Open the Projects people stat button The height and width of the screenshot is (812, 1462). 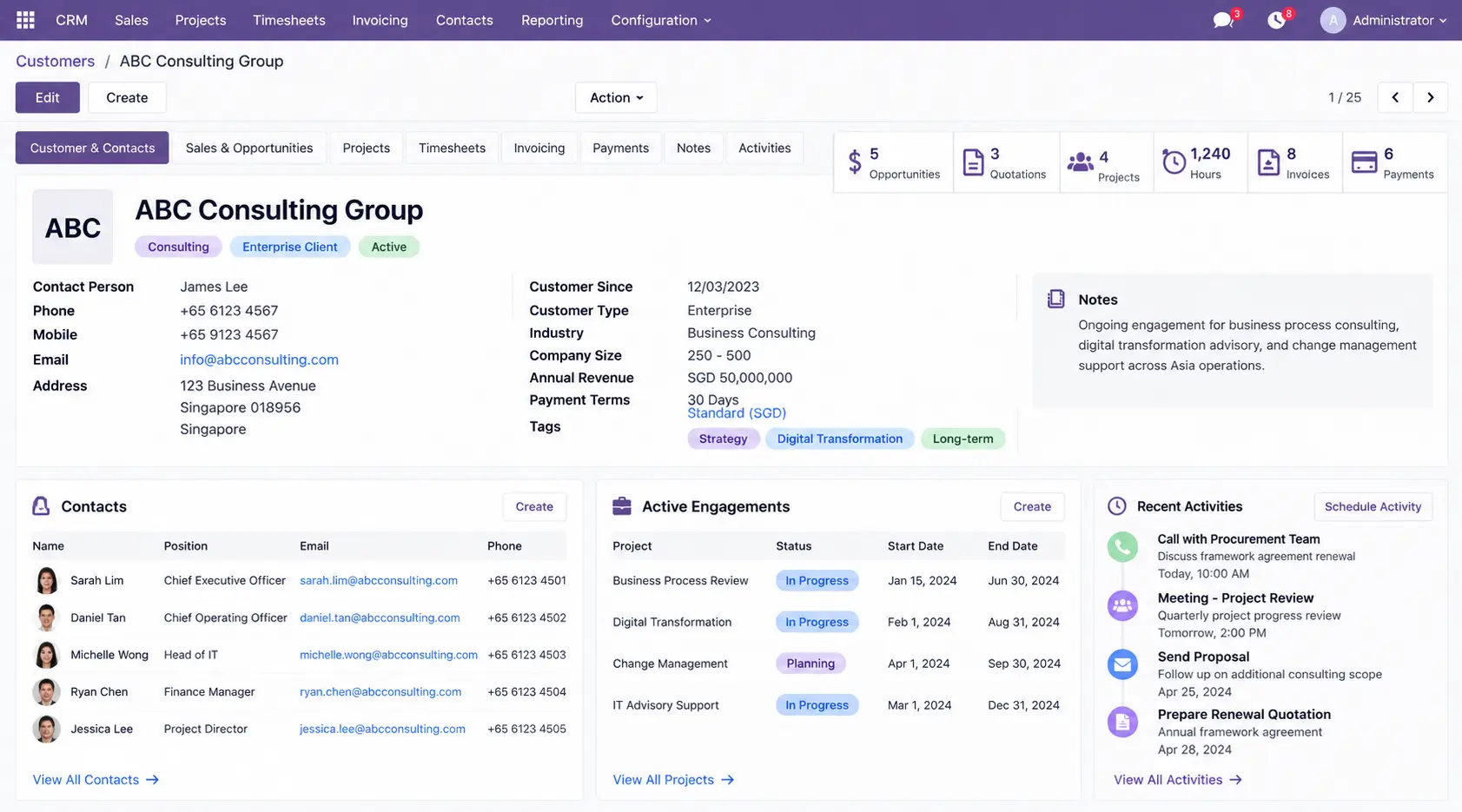(1107, 162)
